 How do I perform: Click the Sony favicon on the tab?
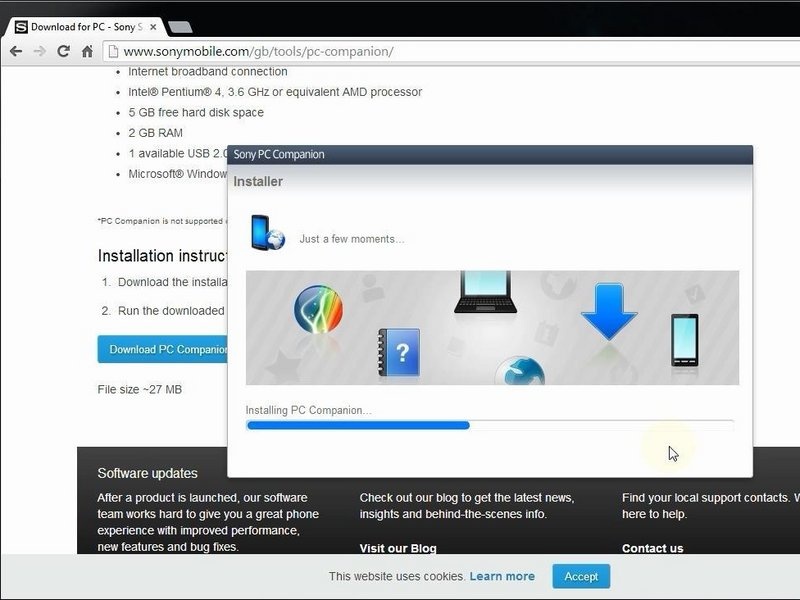[21, 27]
